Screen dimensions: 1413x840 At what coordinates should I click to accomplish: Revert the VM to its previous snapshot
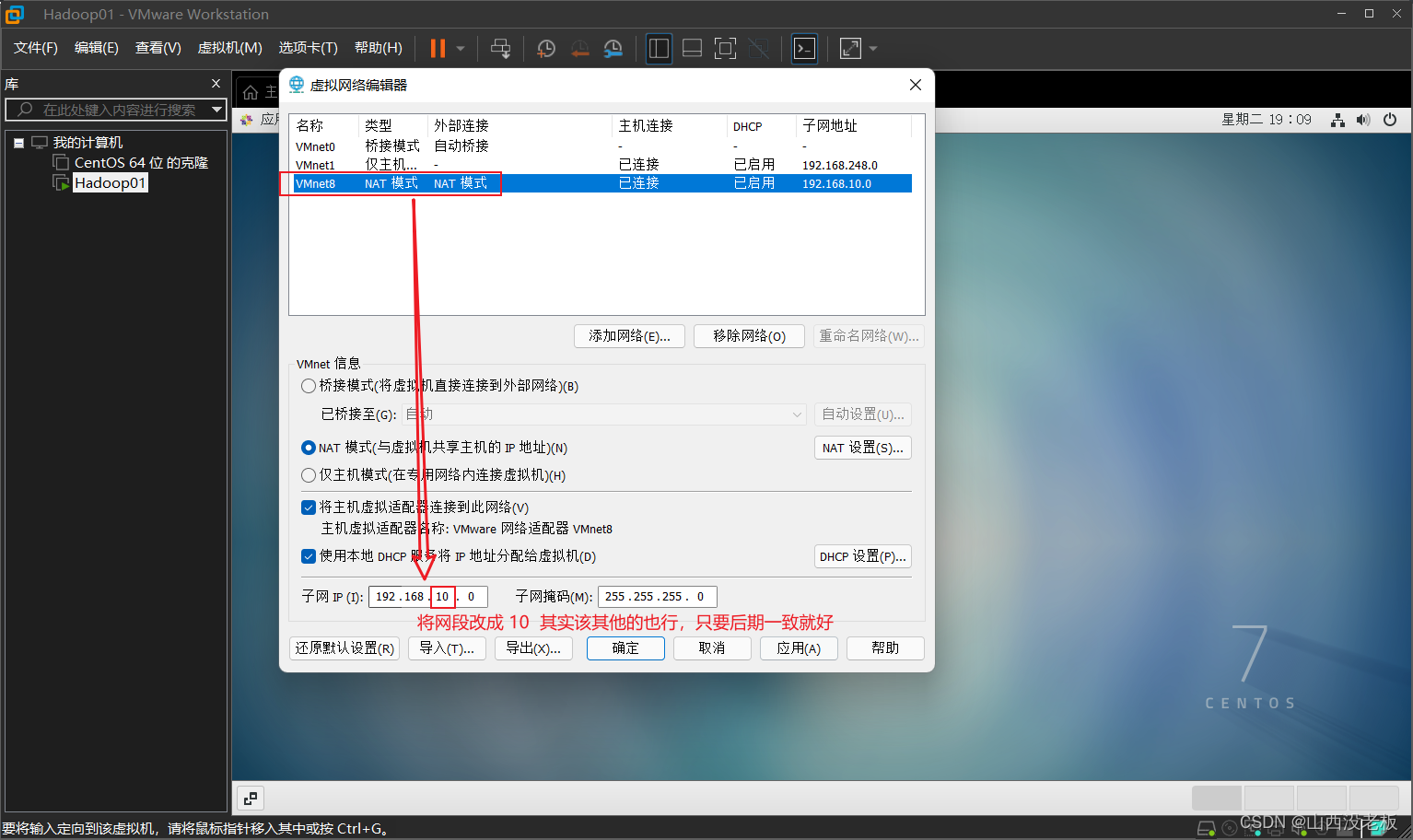click(x=579, y=49)
